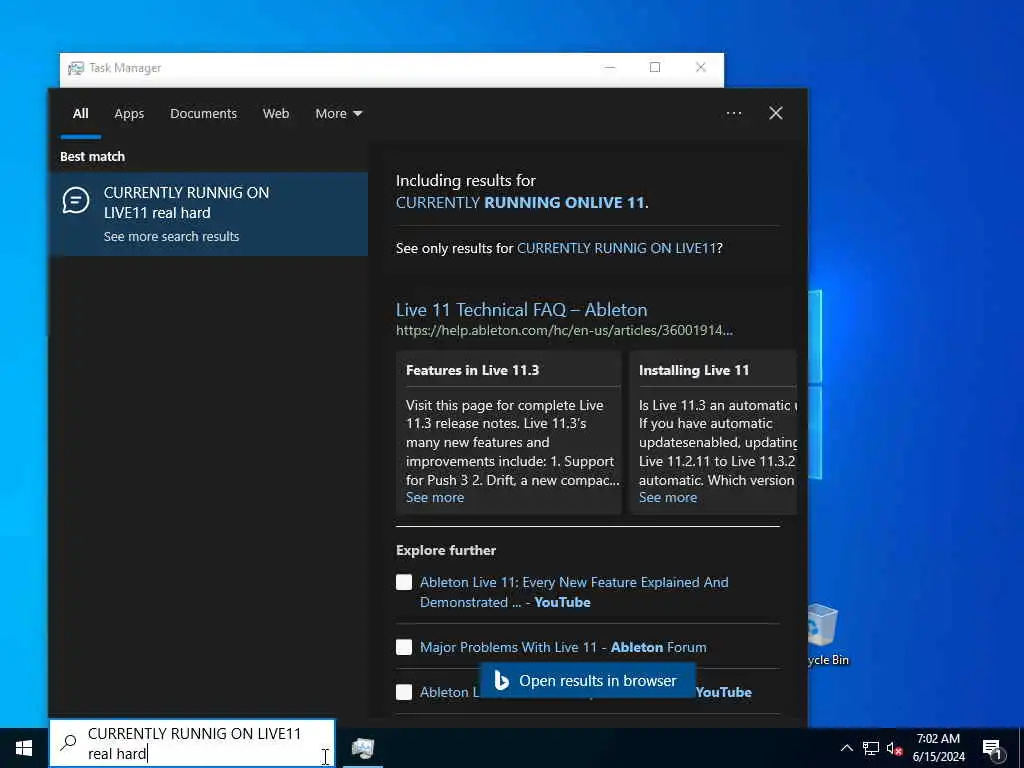Click See more search results
The height and width of the screenshot is (768, 1024).
click(171, 236)
